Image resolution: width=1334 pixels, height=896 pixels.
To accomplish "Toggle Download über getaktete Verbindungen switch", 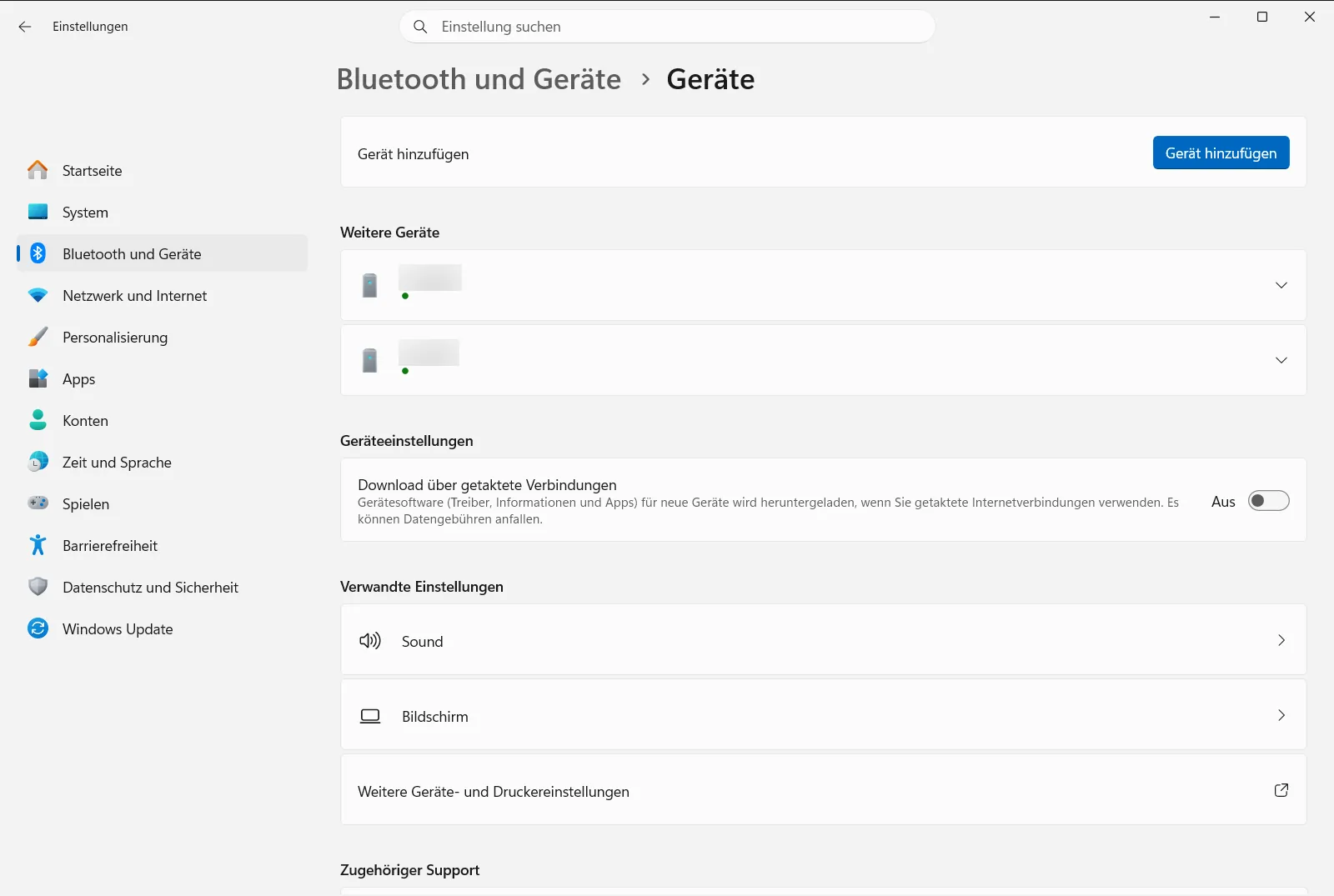I will (1268, 501).
